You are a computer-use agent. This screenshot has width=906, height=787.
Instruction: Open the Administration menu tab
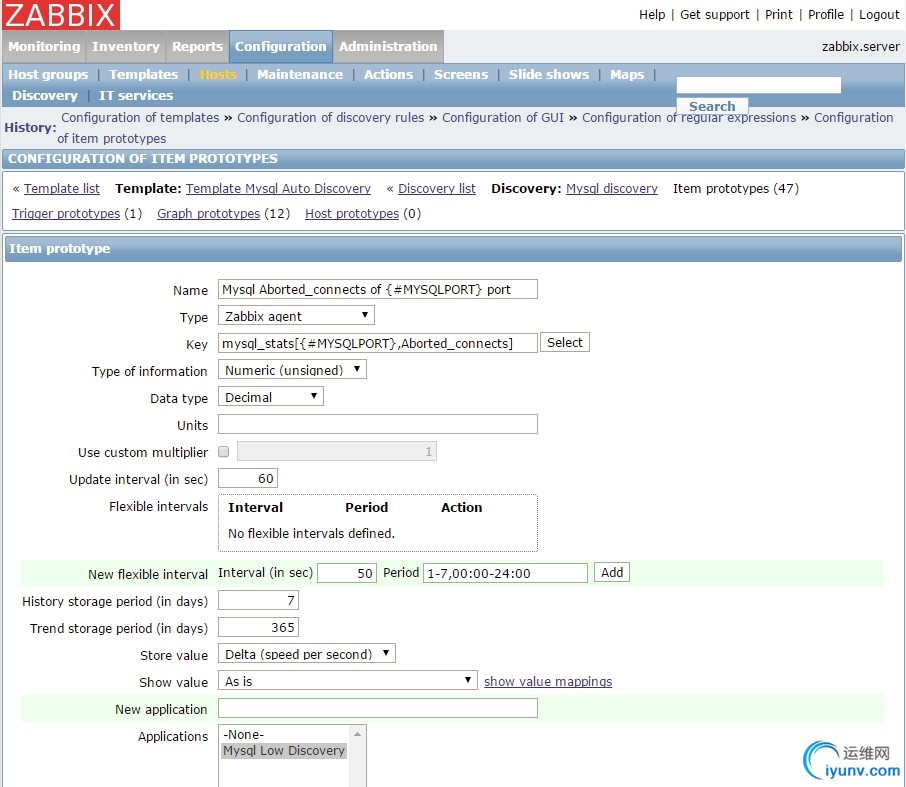(x=388, y=46)
